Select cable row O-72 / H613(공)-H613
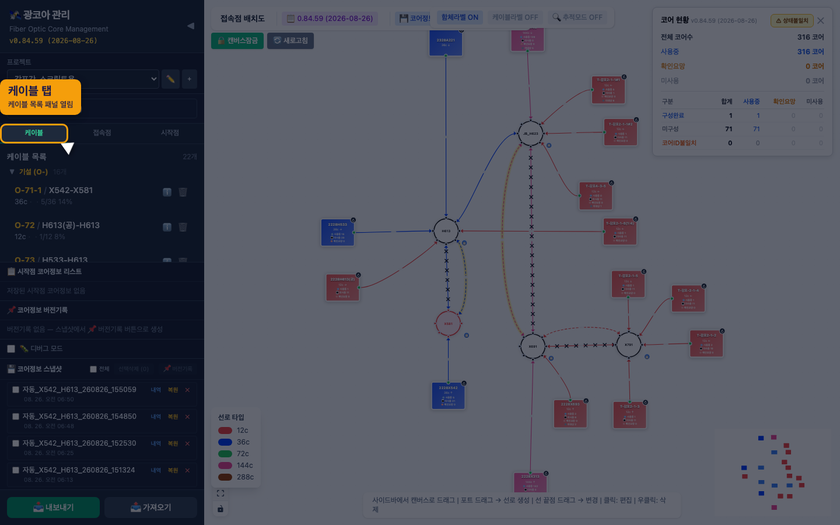This screenshot has width=840, height=525. click(x=102, y=230)
